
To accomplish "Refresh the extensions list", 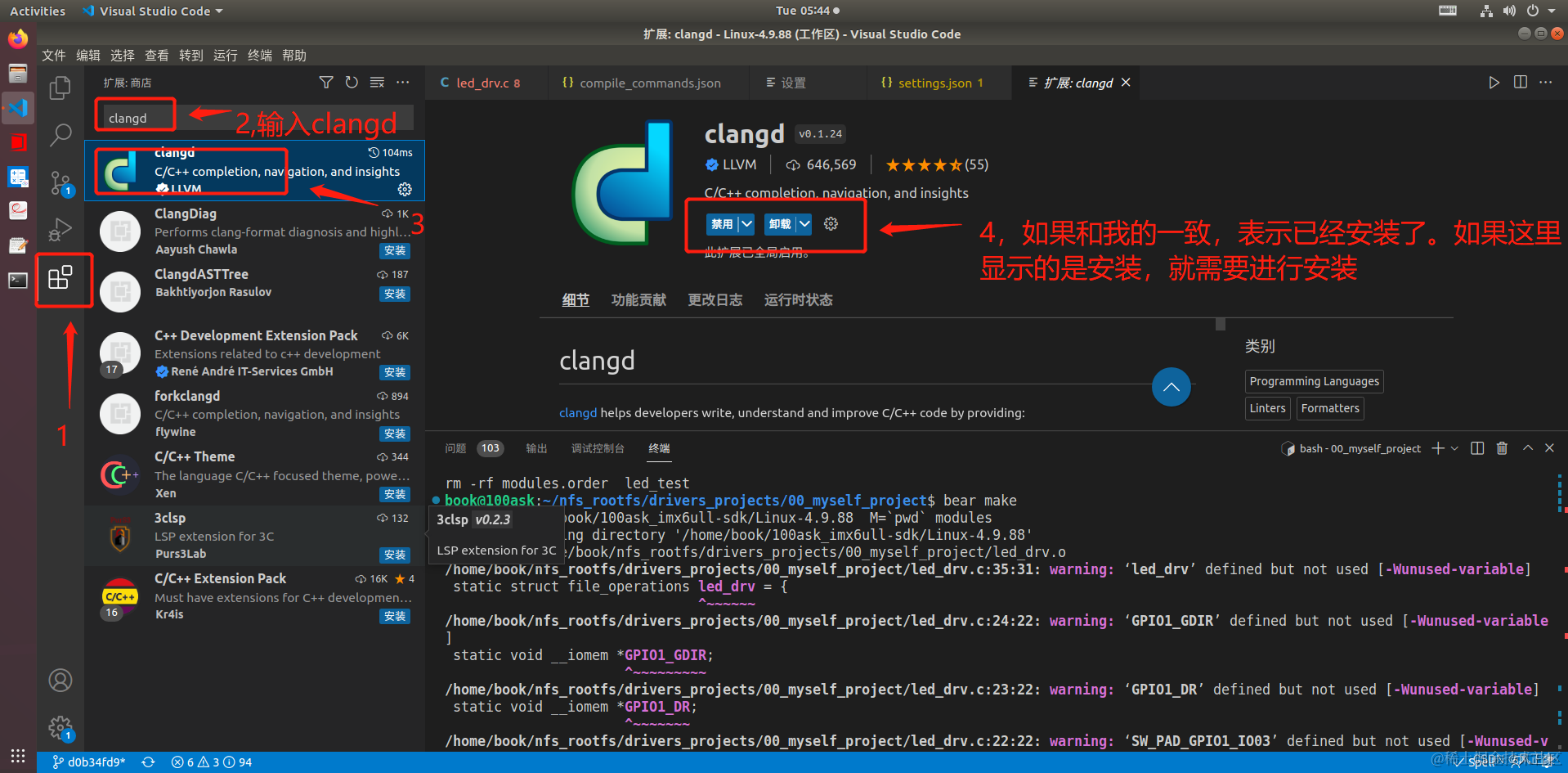I will click(x=352, y=83).
